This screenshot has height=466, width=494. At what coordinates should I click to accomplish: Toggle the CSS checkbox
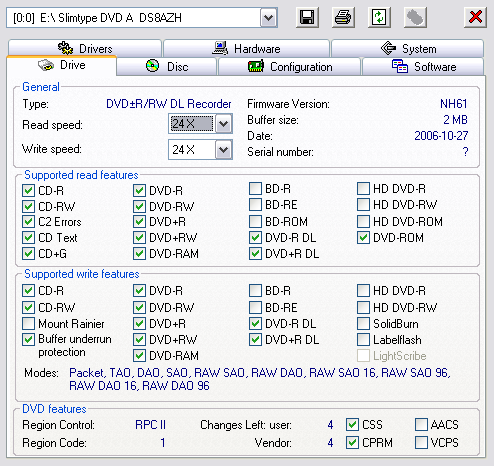click(352, 425)
